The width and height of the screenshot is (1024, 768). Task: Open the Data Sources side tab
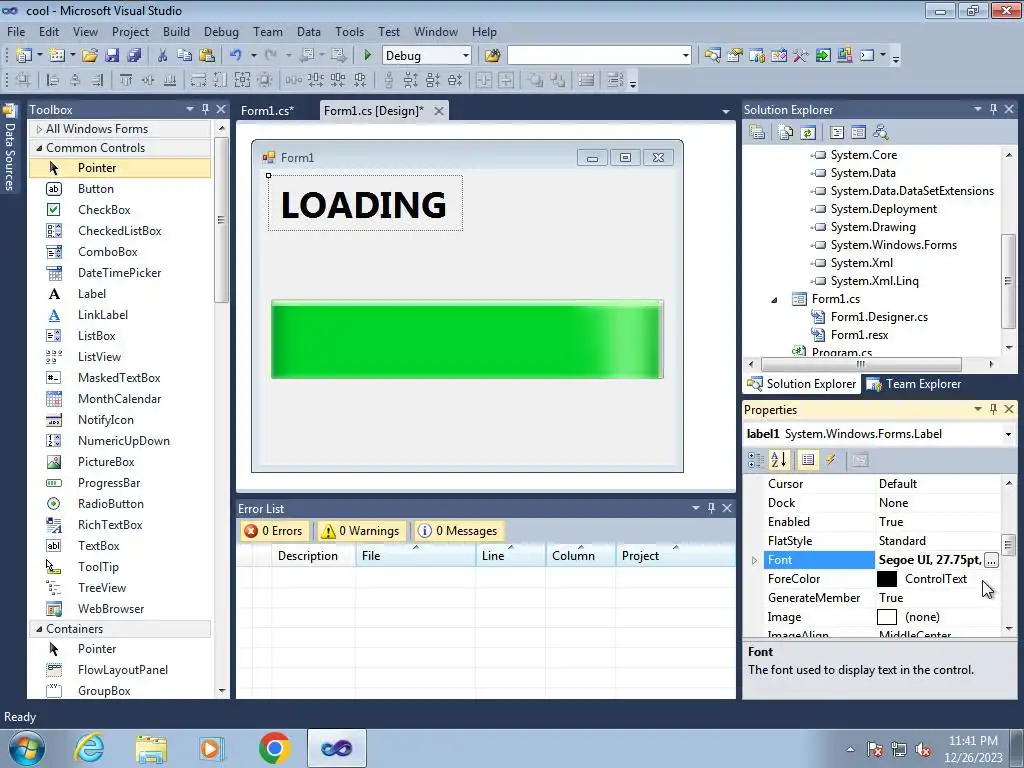[10, 148]
